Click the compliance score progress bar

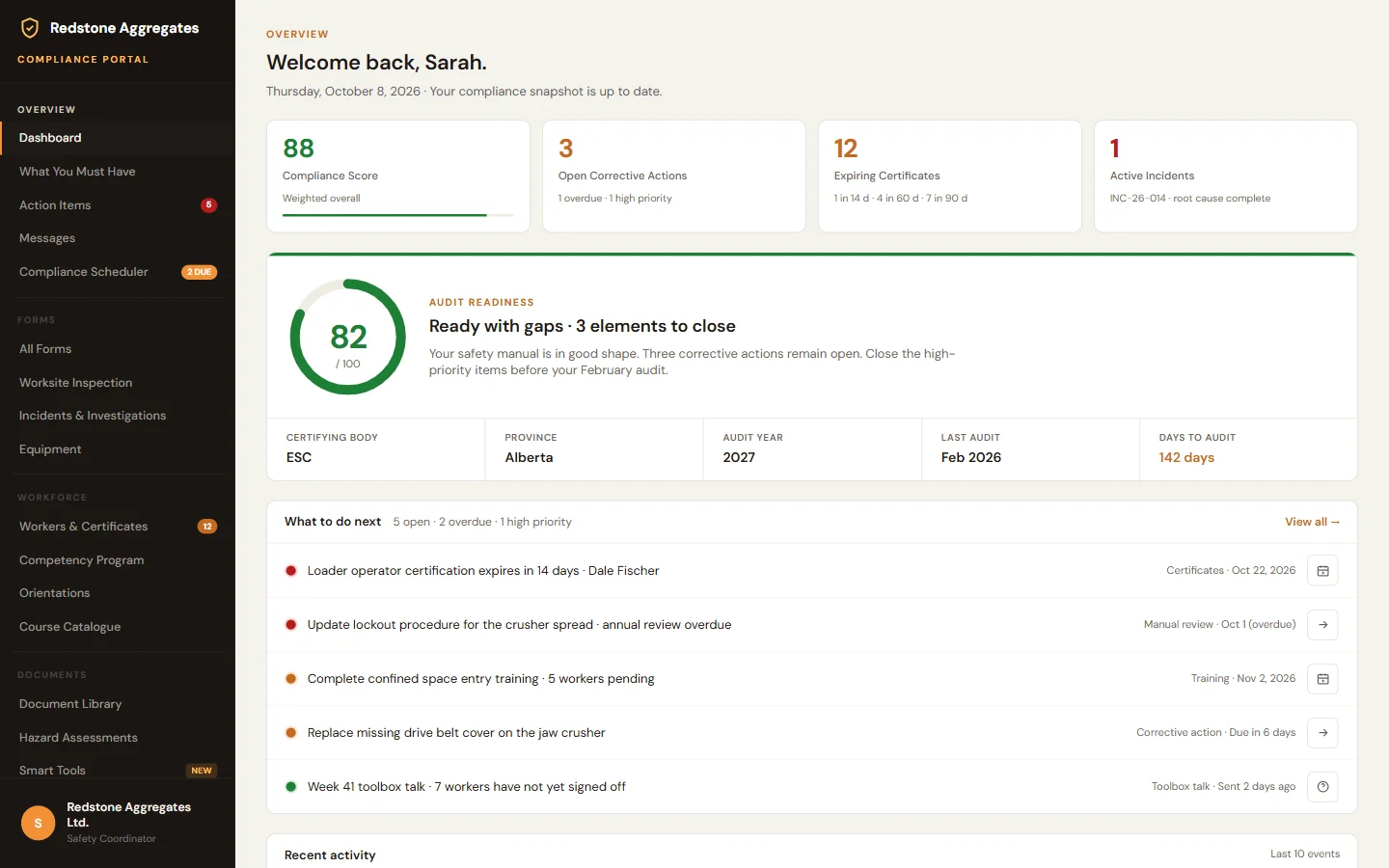(x=398, y=215)
